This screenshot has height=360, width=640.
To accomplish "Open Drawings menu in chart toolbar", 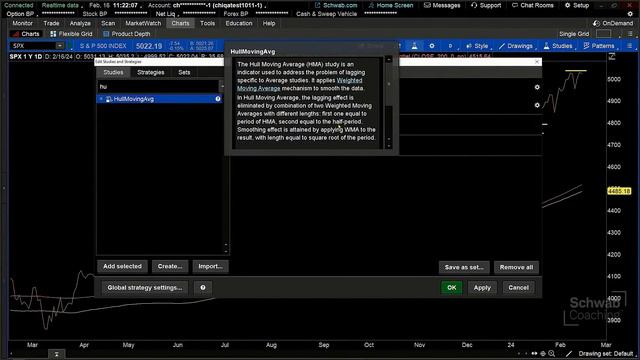I will [516, 46].
